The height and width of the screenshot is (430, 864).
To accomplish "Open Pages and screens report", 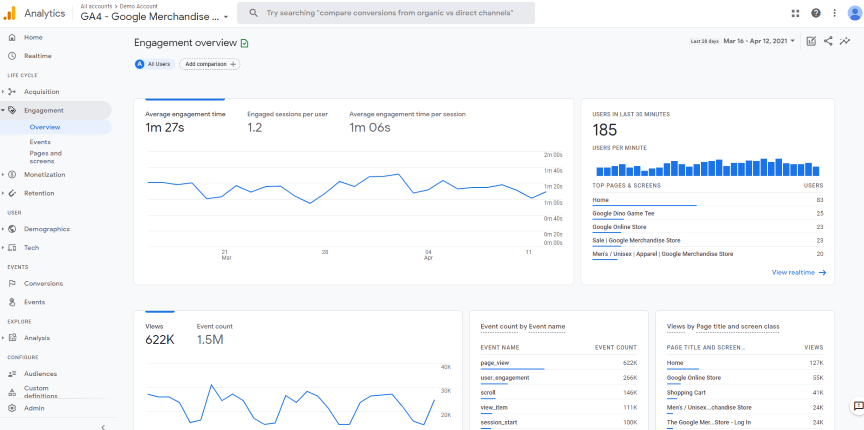I will click(46, 157).
